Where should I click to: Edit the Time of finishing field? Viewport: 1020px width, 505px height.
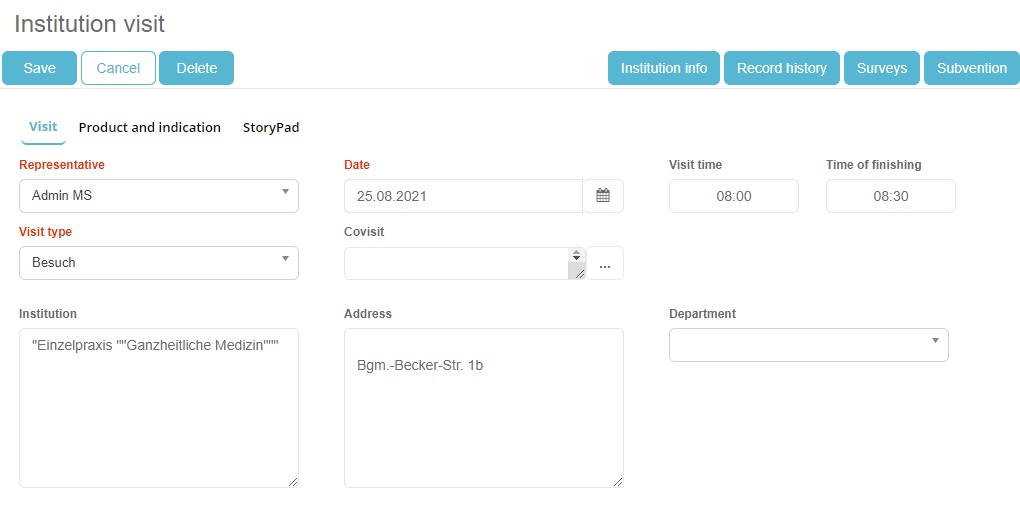coord(890,196)
